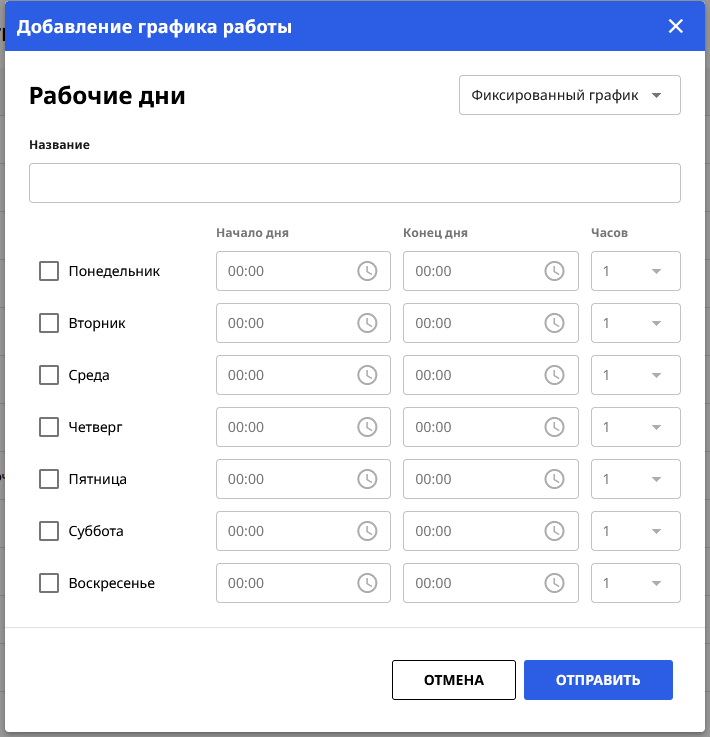710x737 pixels.
Task: Expand hours dropdown for Пятница
Action: point(636,479)
